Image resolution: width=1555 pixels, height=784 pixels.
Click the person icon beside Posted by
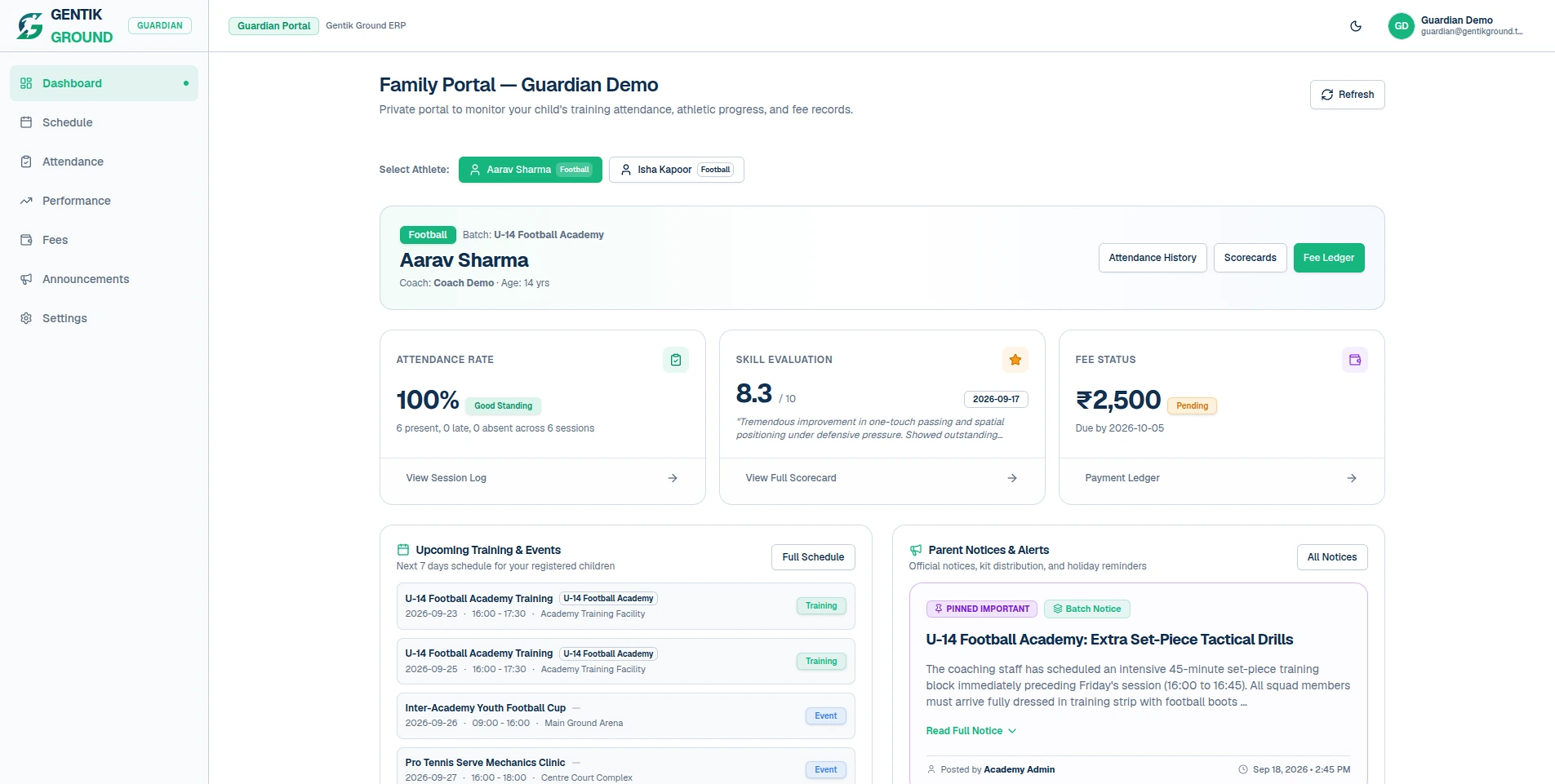point(931,769)
